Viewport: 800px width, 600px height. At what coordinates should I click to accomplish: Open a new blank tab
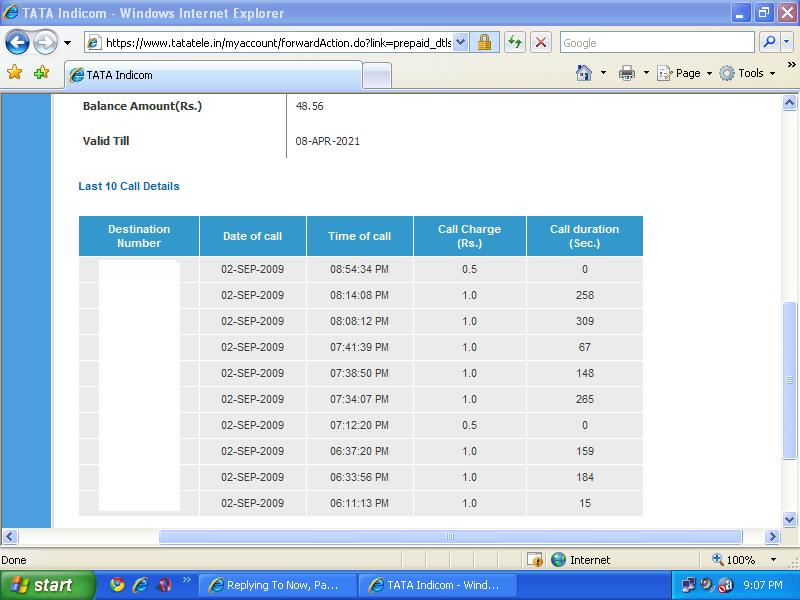tap(377, 76)
